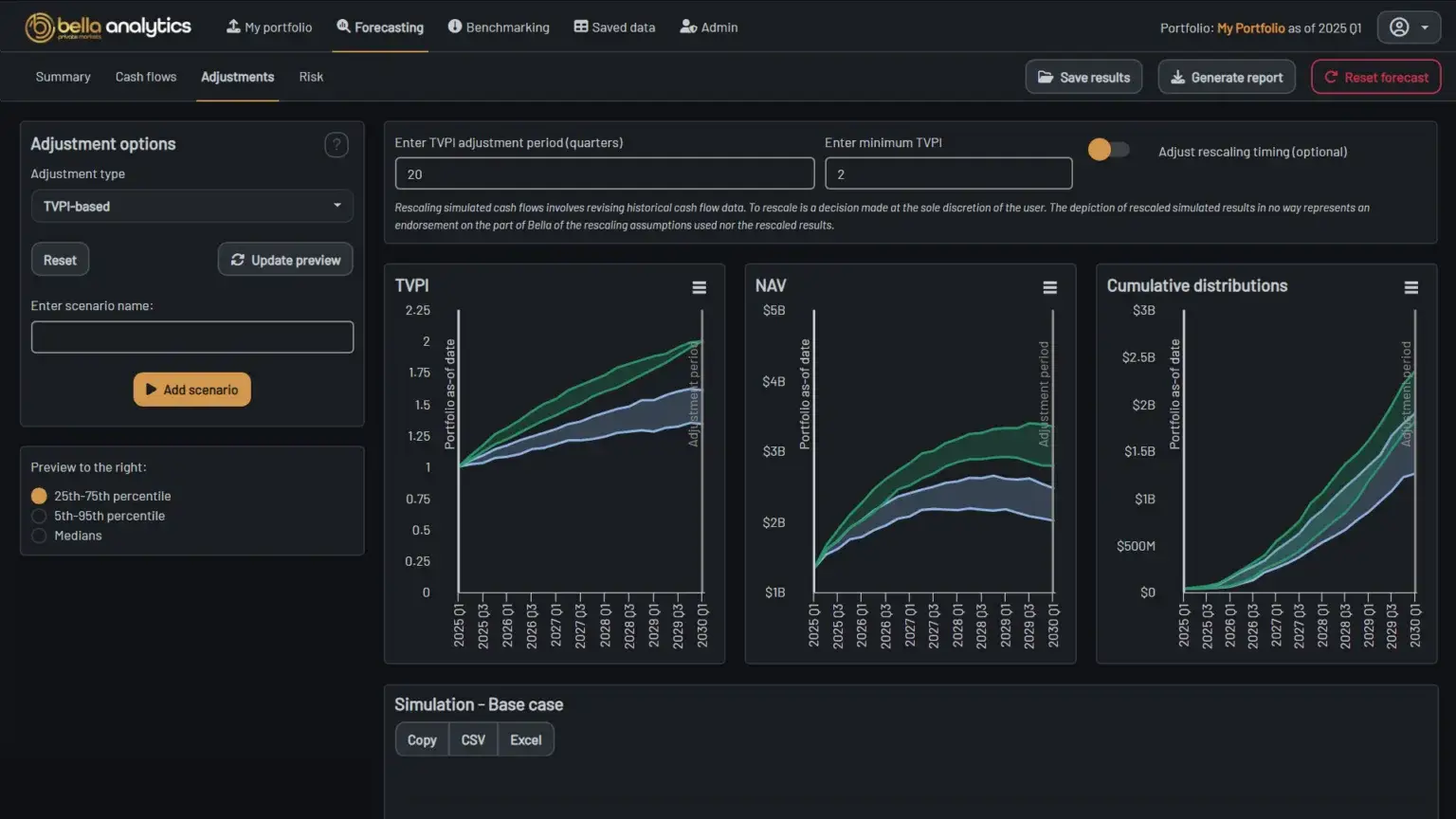
Task: Export simulation to Excel
Action: coord(526,740)
